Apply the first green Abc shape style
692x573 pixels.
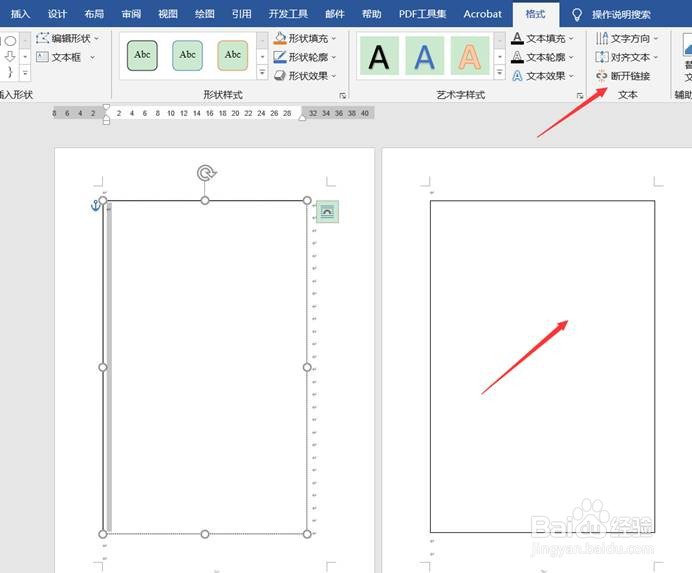142,55
